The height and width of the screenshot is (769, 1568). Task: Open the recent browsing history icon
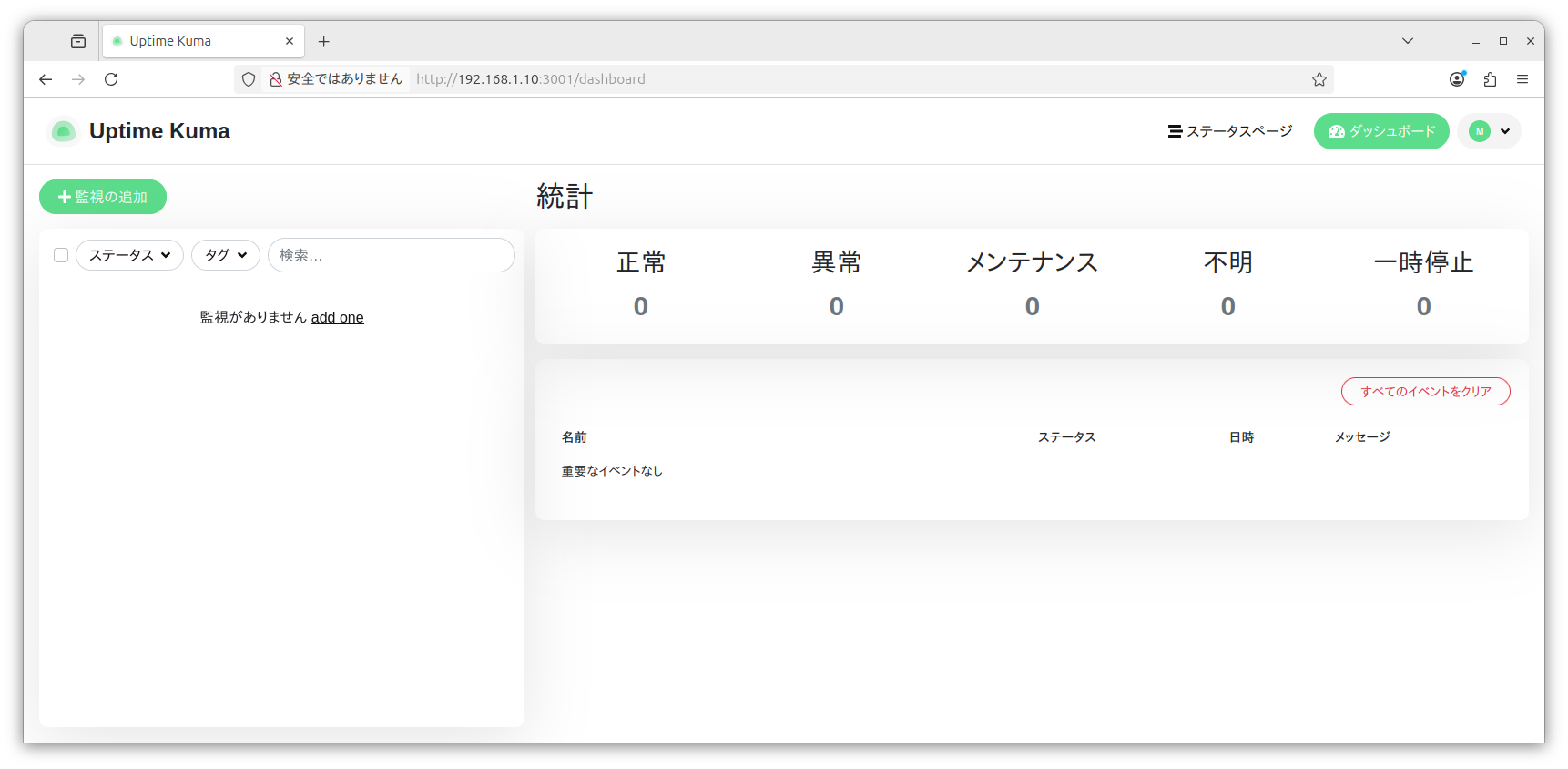coord(78,41)
